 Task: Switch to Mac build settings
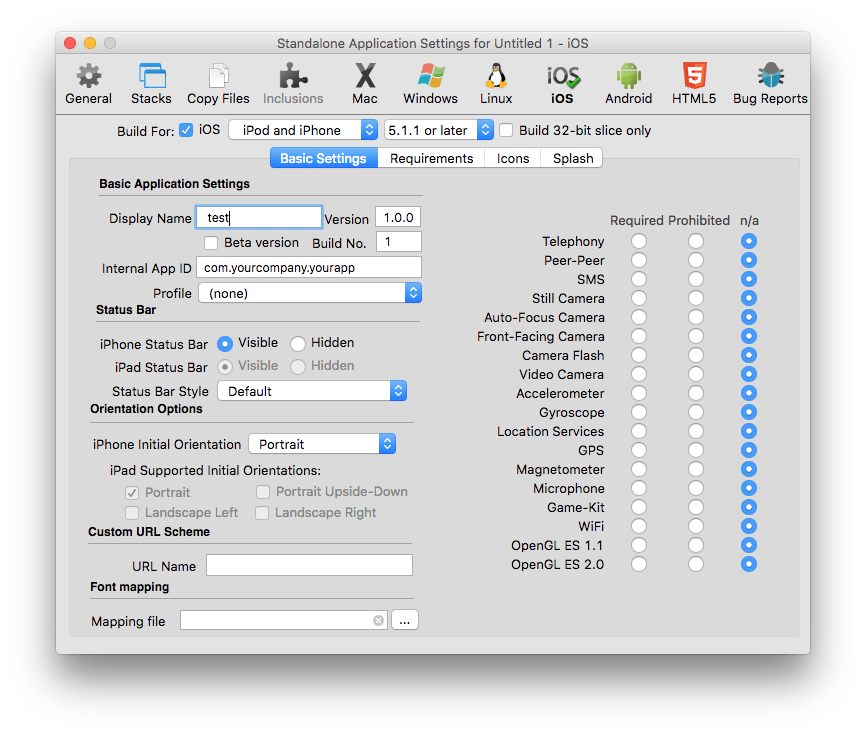tap(365, 83)
